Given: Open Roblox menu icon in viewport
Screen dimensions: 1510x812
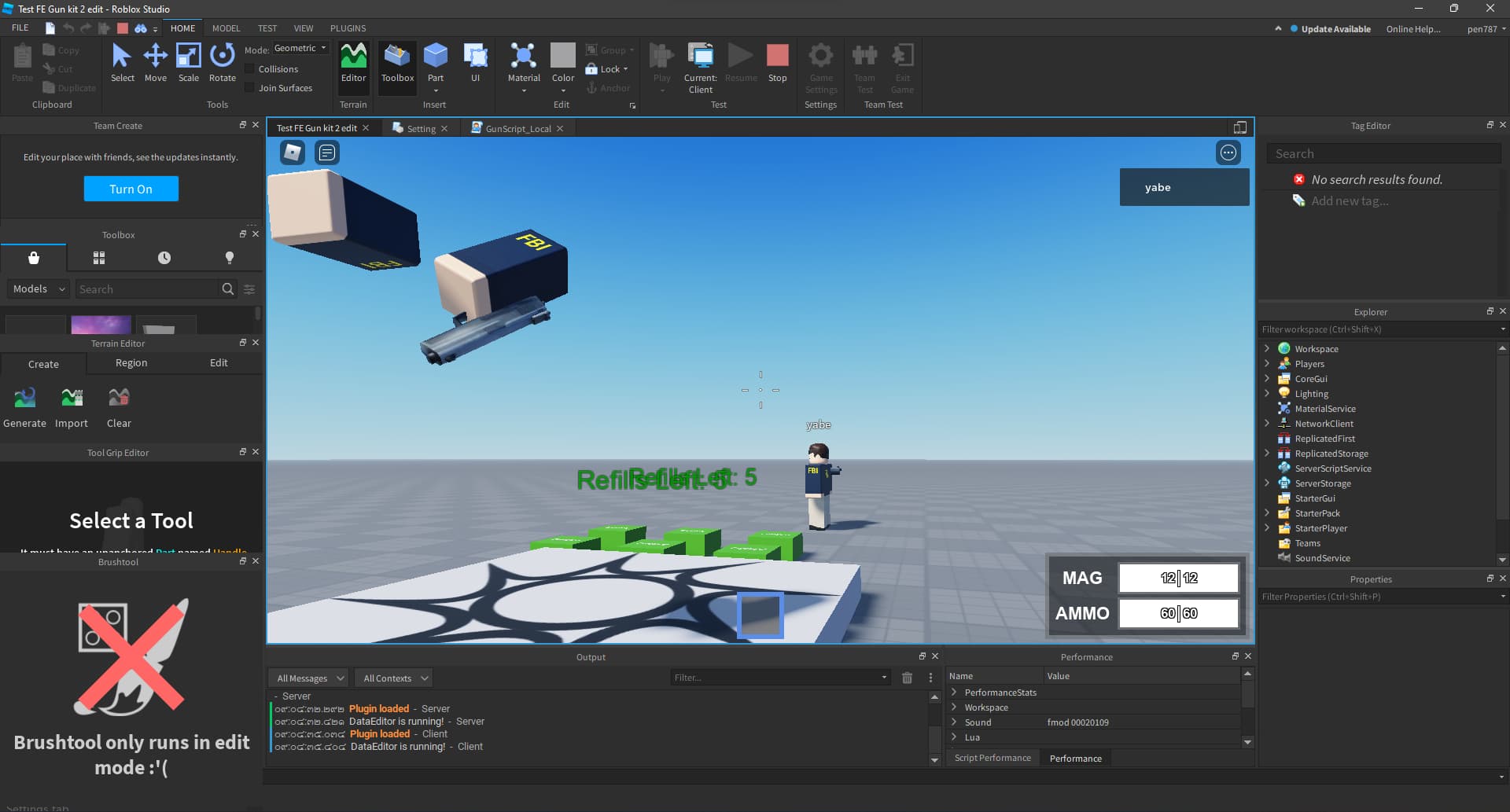Looking at the screenshot, I should coord(293,152).
